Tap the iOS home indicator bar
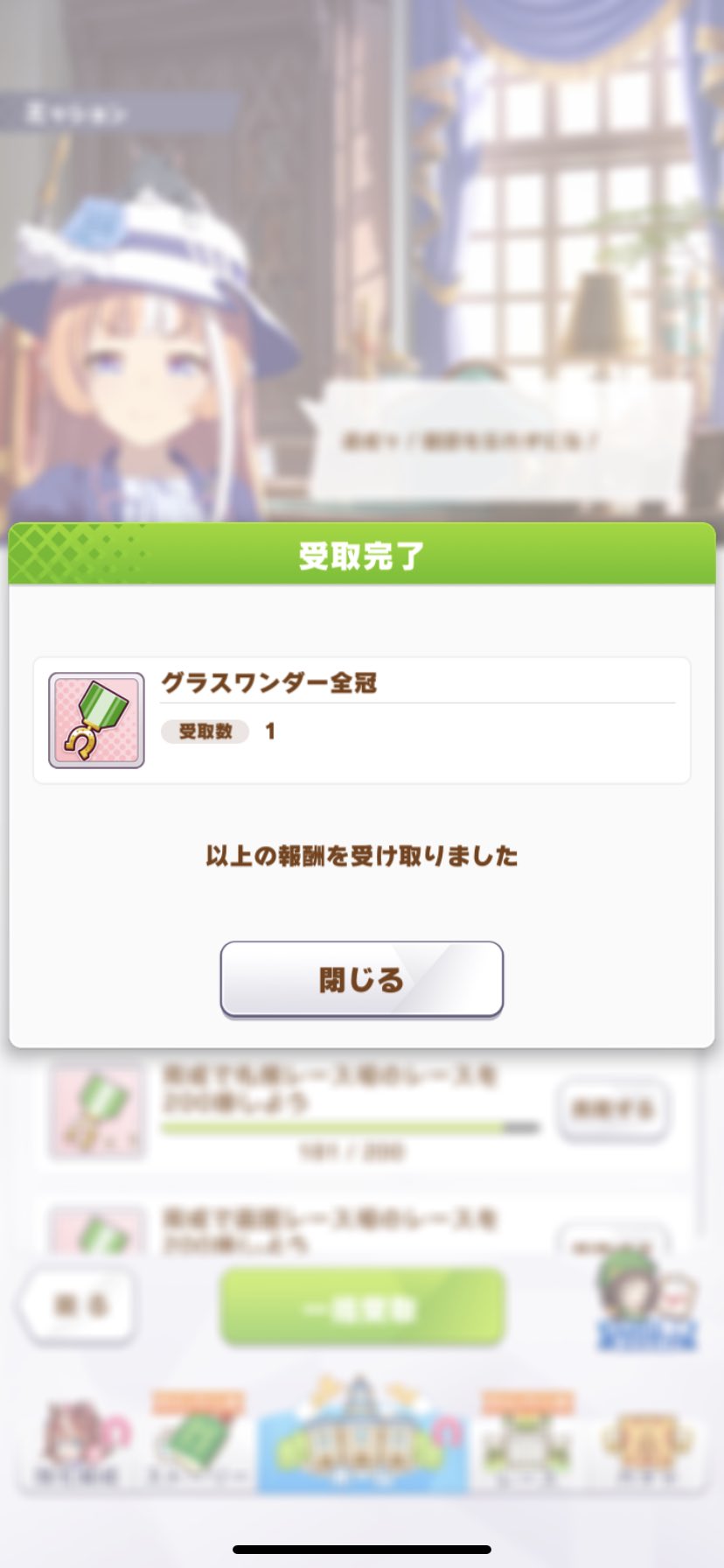Image resolution: width=724 pixels, height=1568 pixels. 362,1550
